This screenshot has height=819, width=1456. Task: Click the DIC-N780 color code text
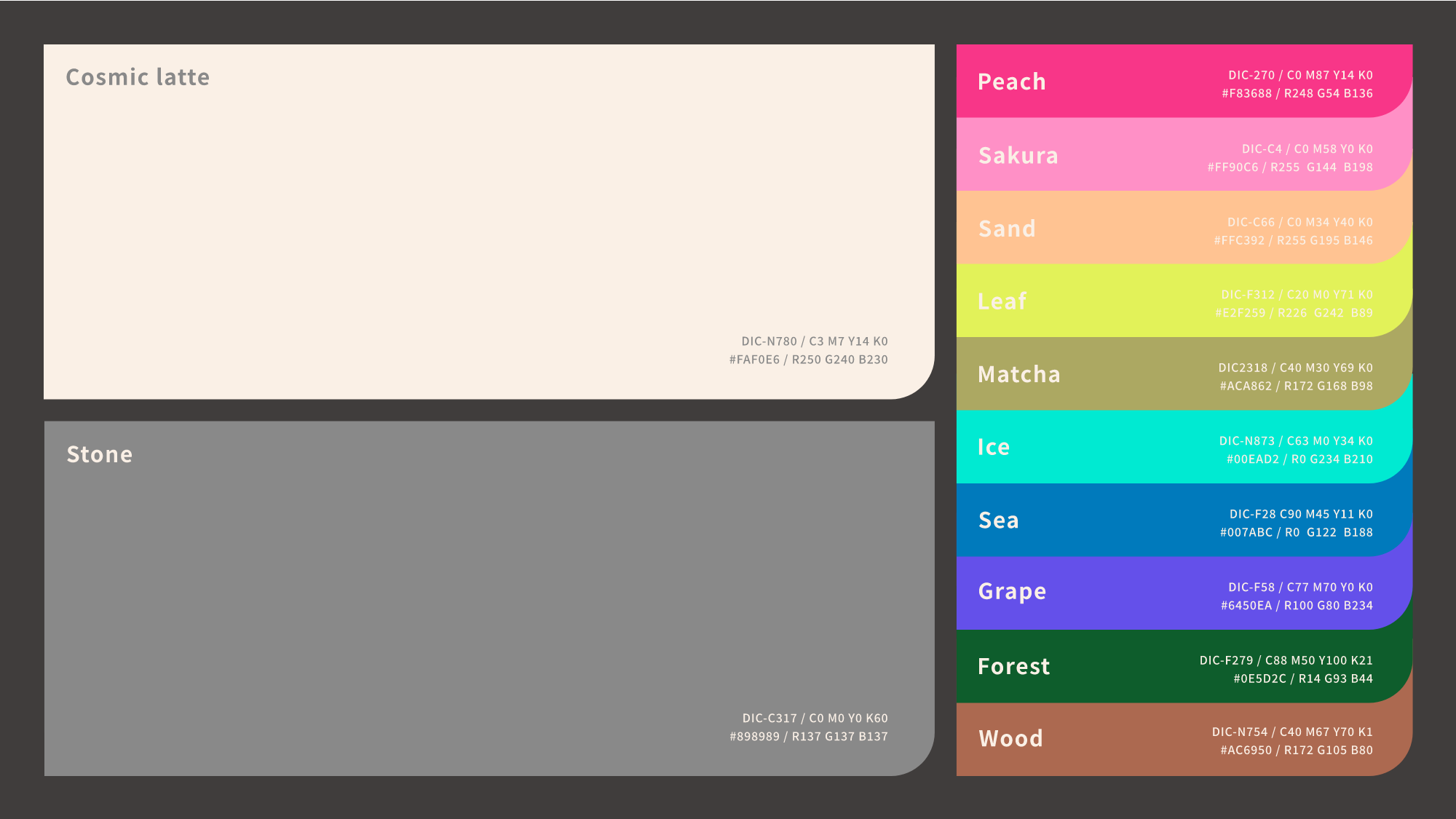pos(769,341)
